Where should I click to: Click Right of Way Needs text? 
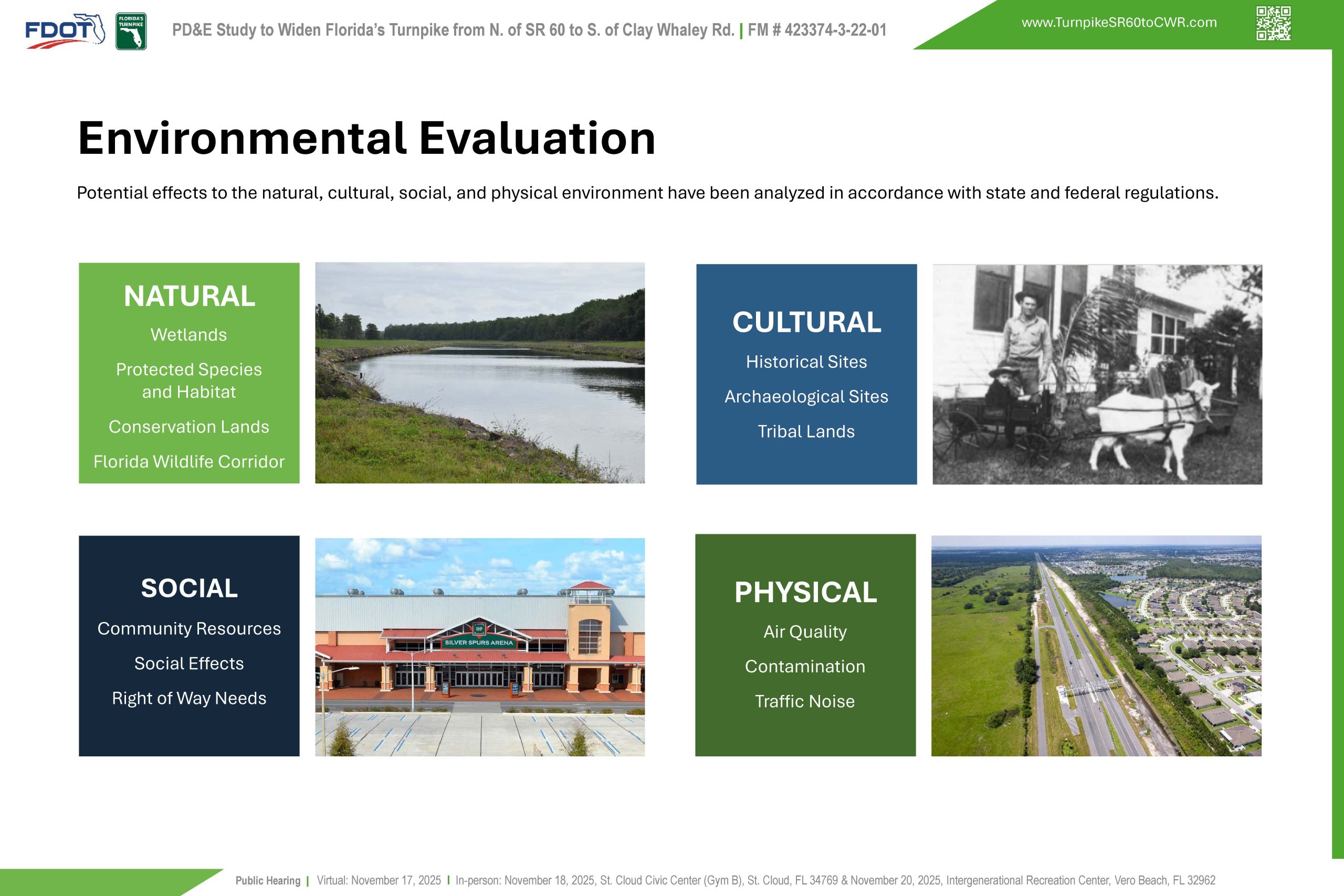tap(189, 698)
